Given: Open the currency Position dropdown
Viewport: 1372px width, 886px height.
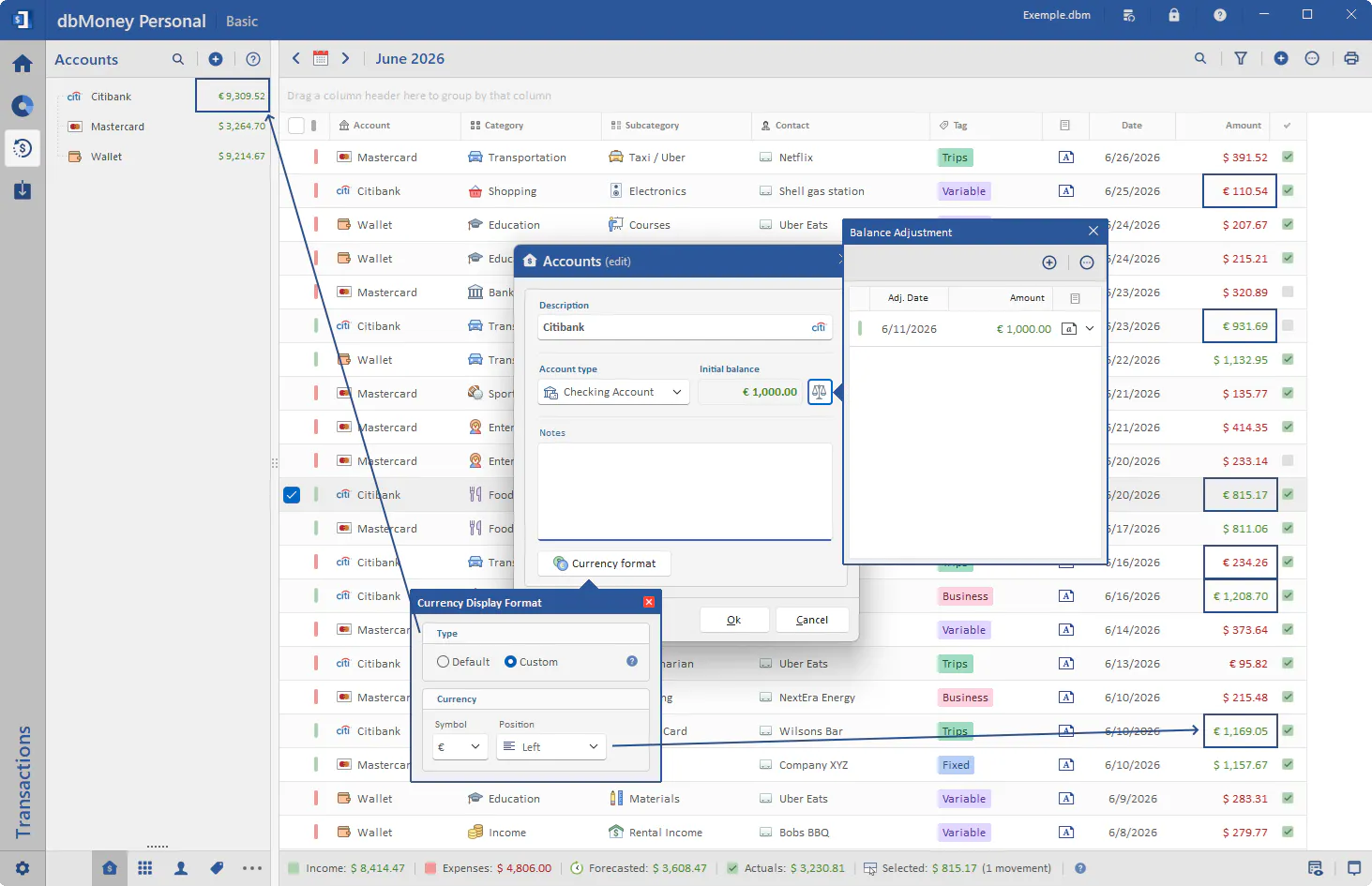Looking at the screenshot, I should click(x=551, y=747).
